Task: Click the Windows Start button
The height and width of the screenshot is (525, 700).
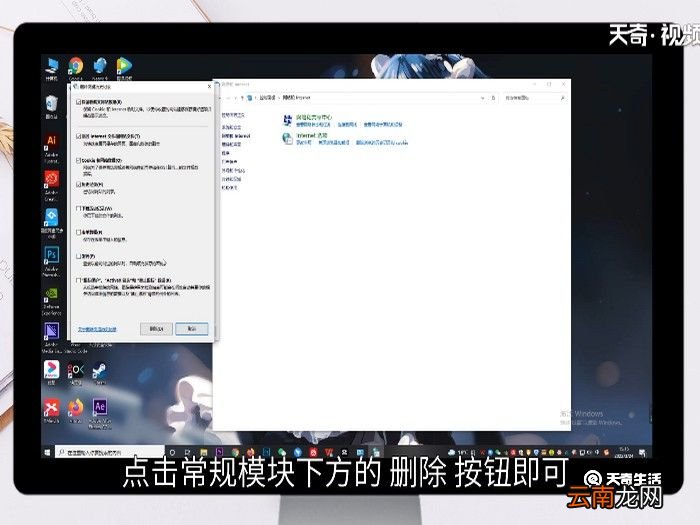Action: 48,452
